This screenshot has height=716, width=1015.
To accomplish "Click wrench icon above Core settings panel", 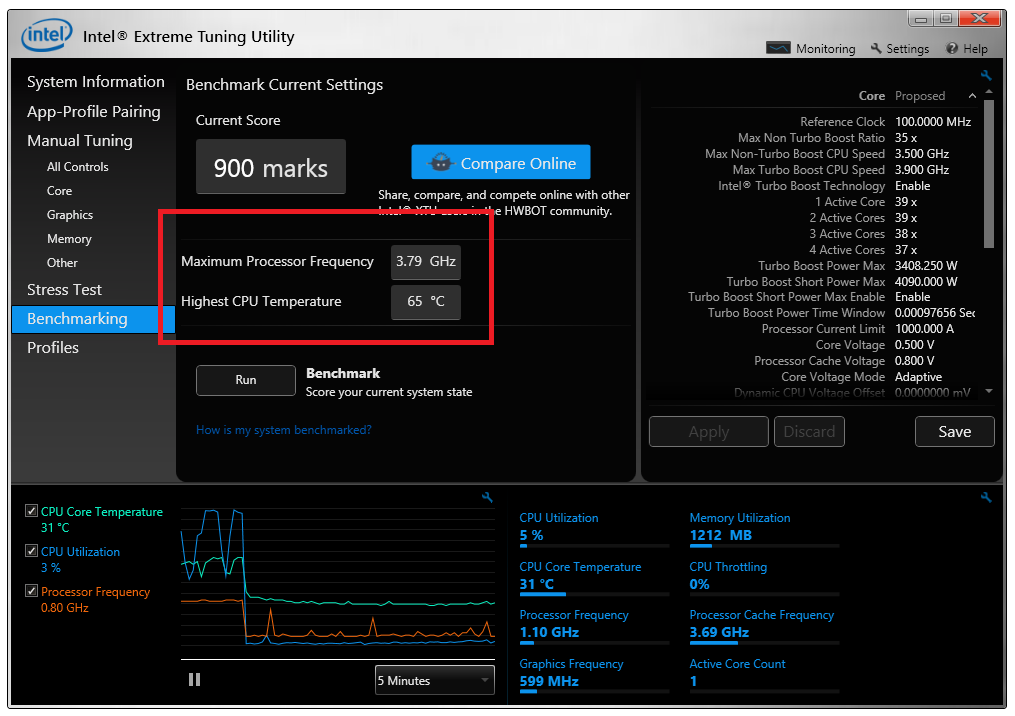I will (986, 75).
